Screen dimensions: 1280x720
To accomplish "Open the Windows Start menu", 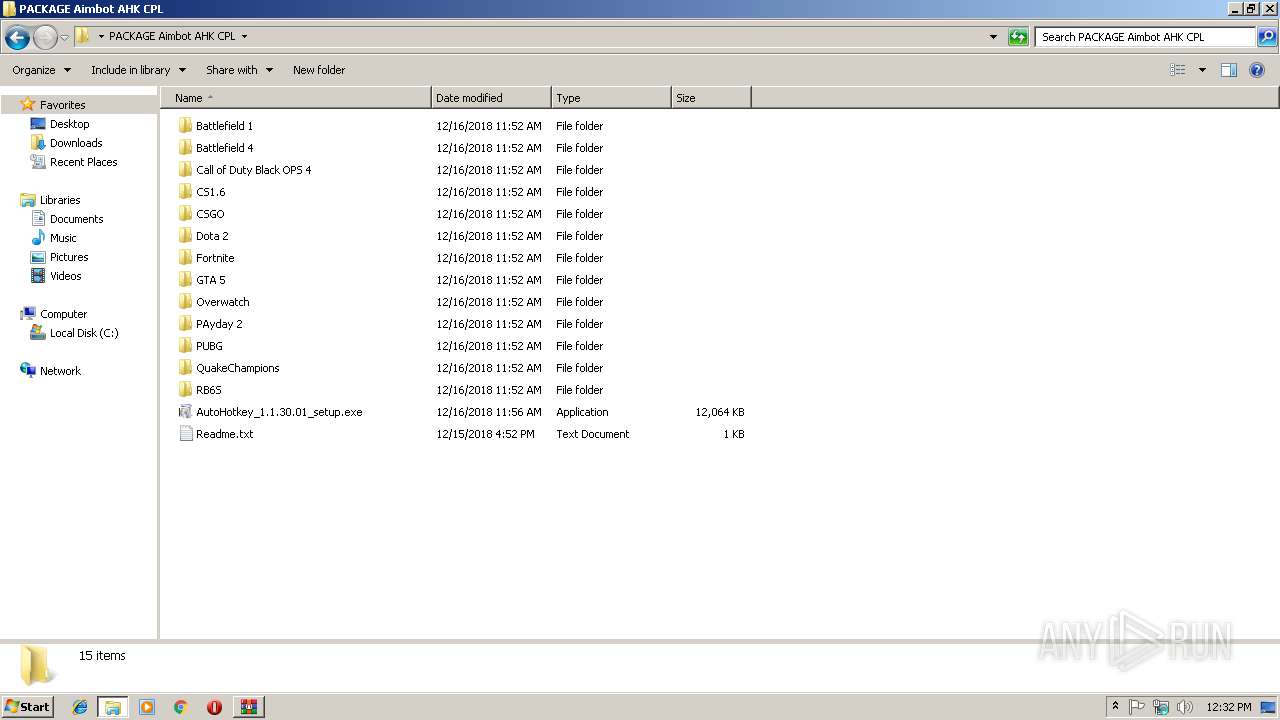I will pyautogui.click(x=27, y=706).
